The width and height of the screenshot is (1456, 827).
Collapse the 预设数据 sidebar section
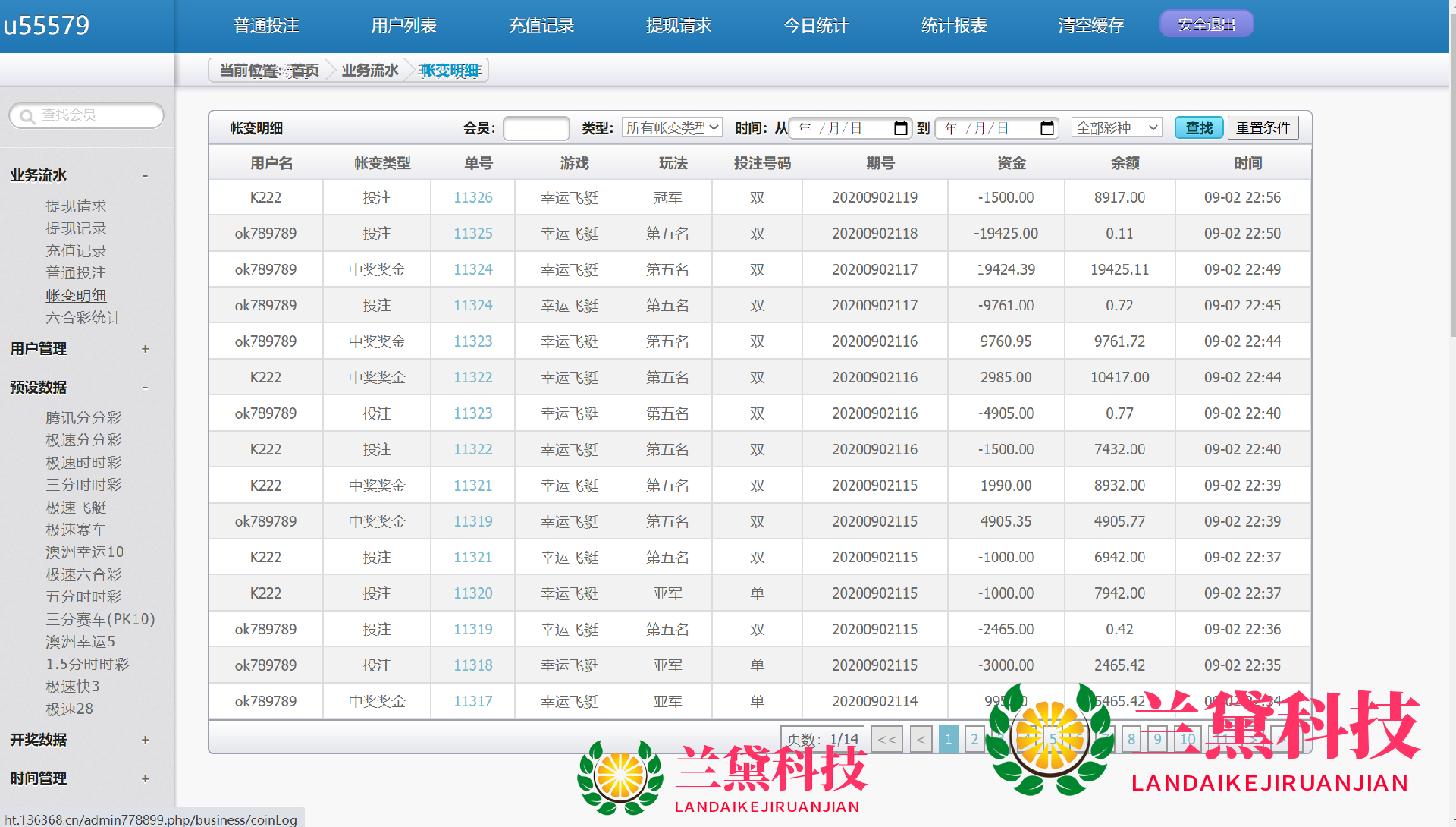tap(145, 388)
